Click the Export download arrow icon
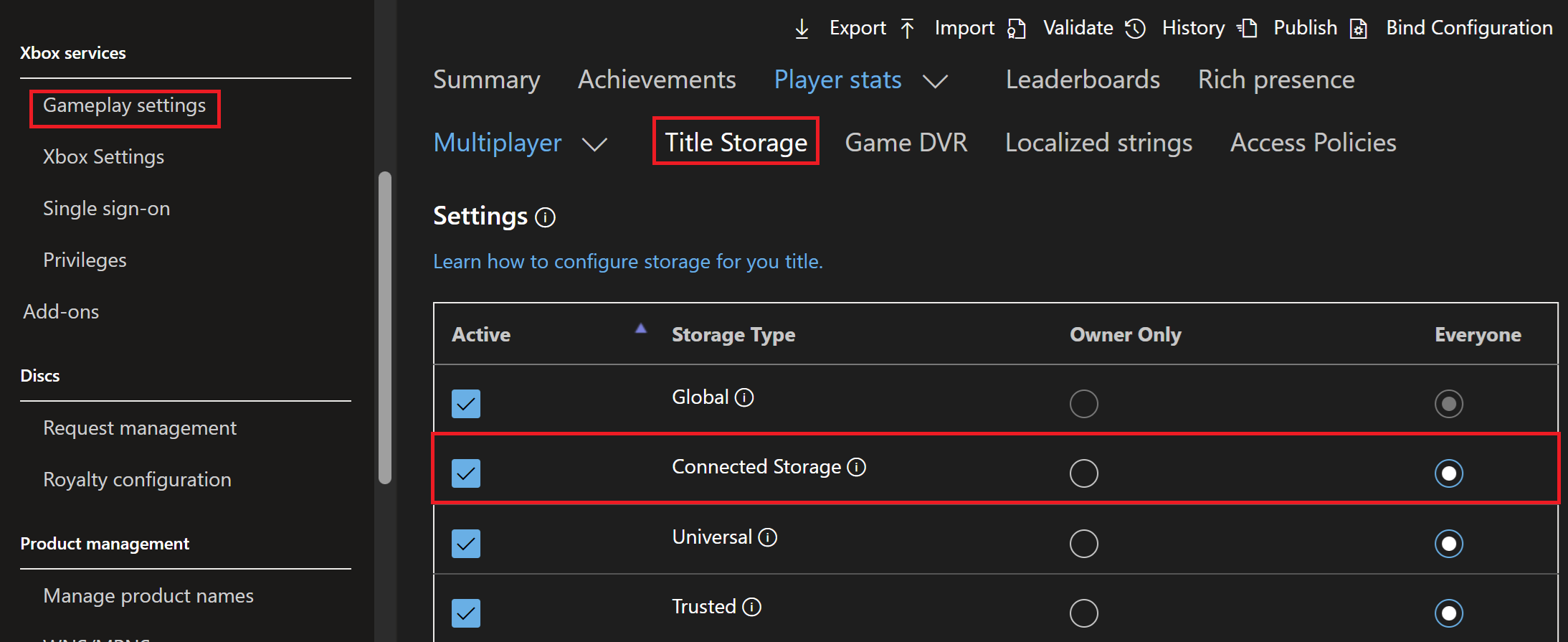Image resolution: width=1568 pixels, height=642 pixels. click(802, 29)
